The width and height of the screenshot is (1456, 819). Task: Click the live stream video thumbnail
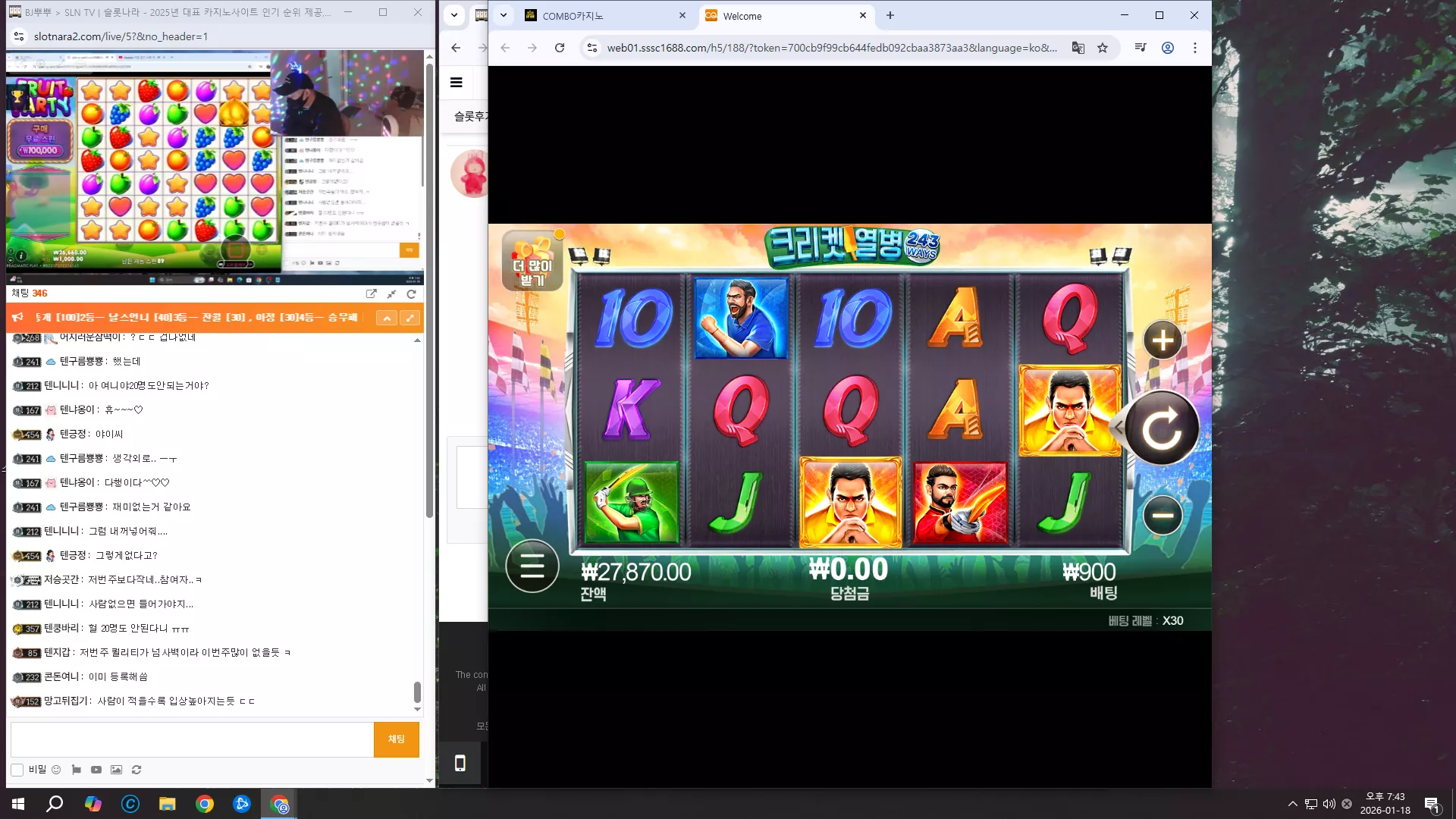click(x=215, y=168)
